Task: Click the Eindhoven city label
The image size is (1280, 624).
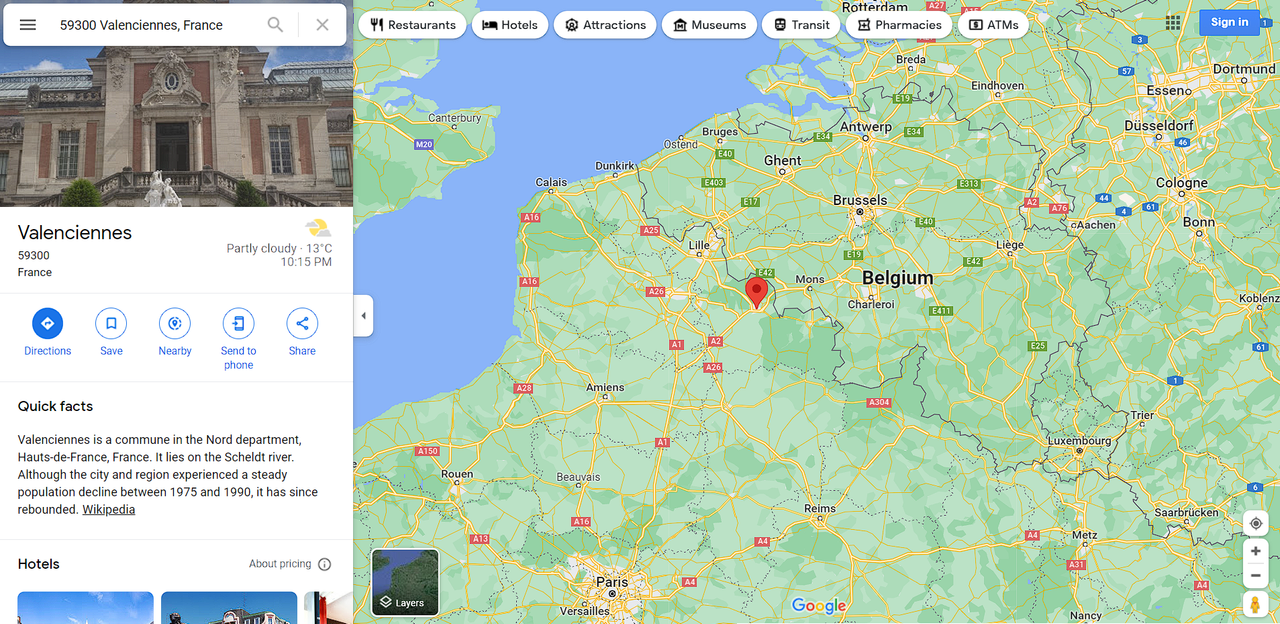Action: coord(997,85)
